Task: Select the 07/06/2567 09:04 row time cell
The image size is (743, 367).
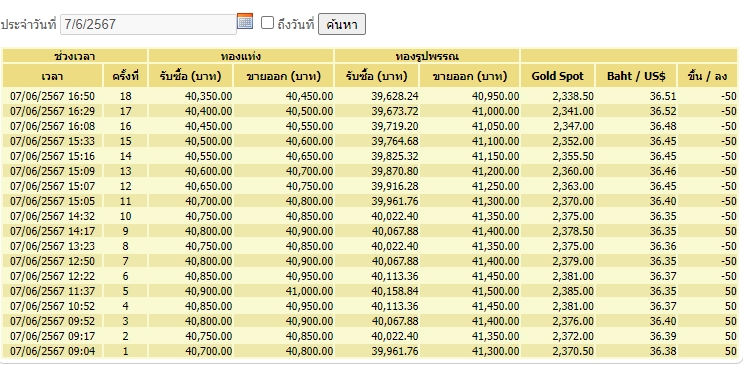Action: click(x=53, y=351)
